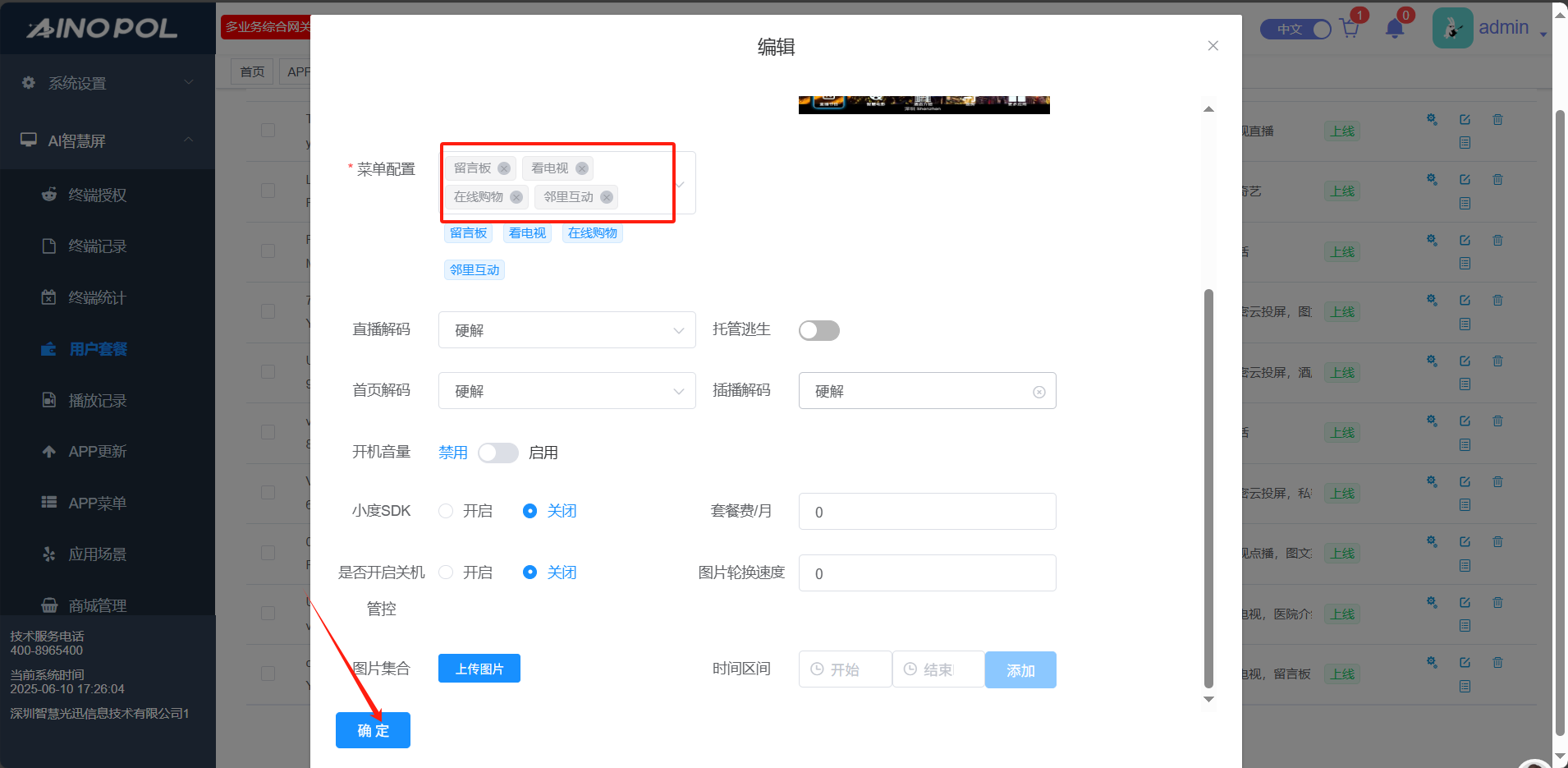The width and height of the screenshot is (1568, 768).
Task: Close the 编辑 dialog
Action: [x=1213, y=46]
